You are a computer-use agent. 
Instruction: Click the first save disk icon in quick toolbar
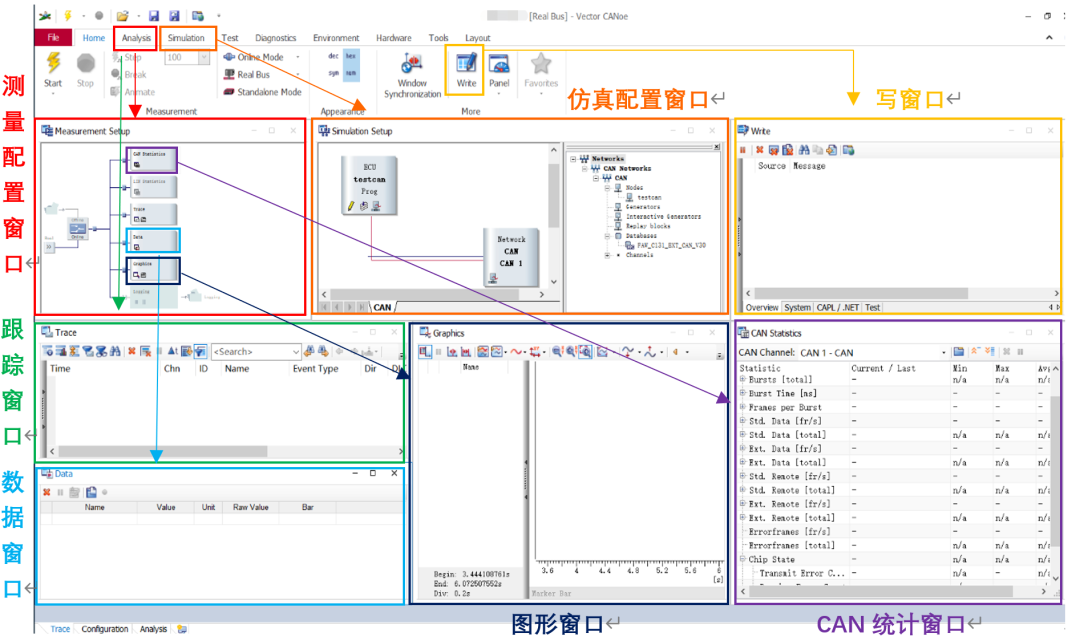coord(154,15)
